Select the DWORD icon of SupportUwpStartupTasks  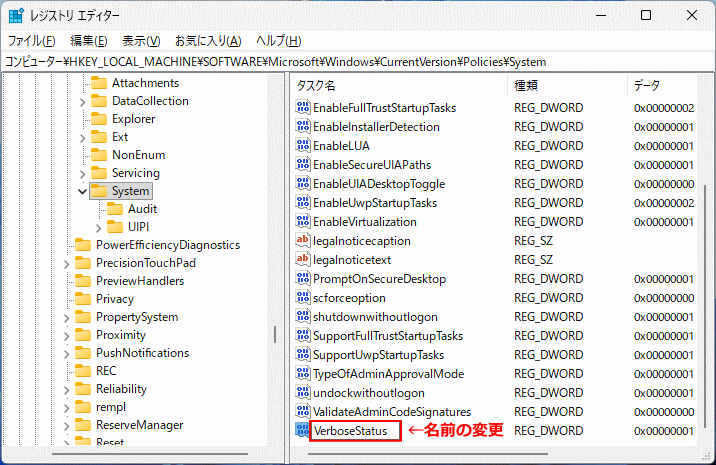tap(302, 354)
